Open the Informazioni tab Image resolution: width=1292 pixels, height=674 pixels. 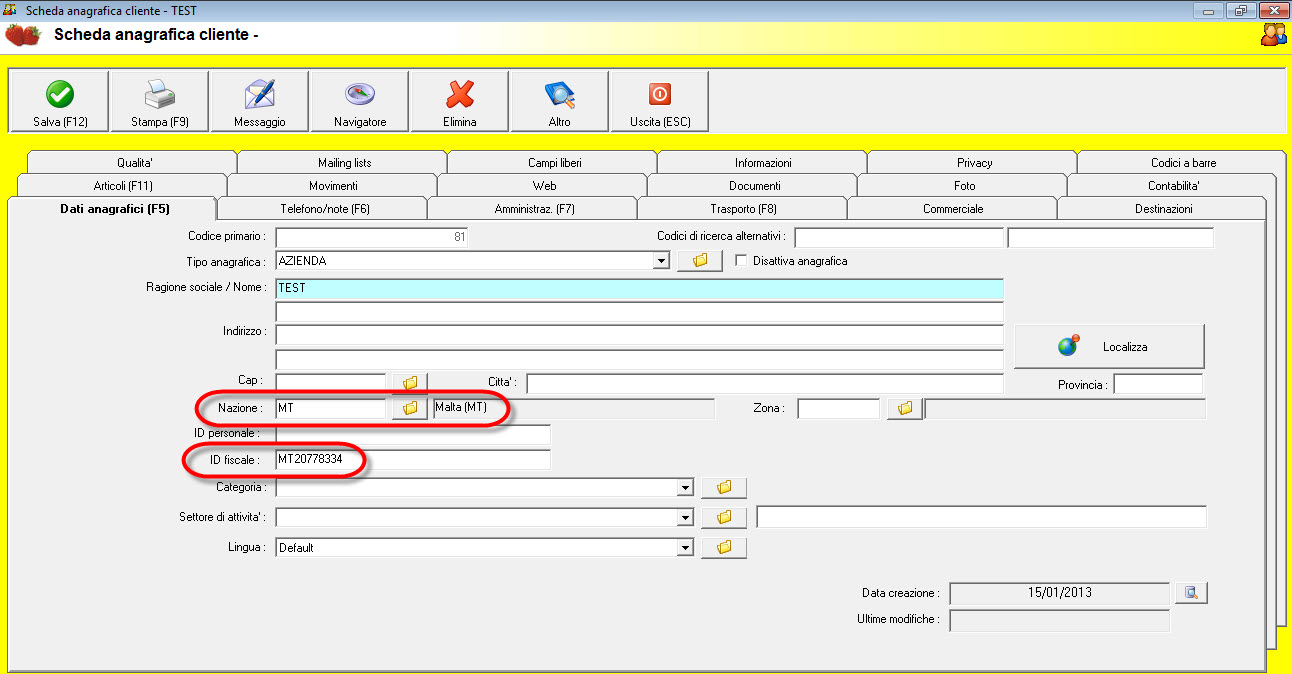click(x=763, y=162)
